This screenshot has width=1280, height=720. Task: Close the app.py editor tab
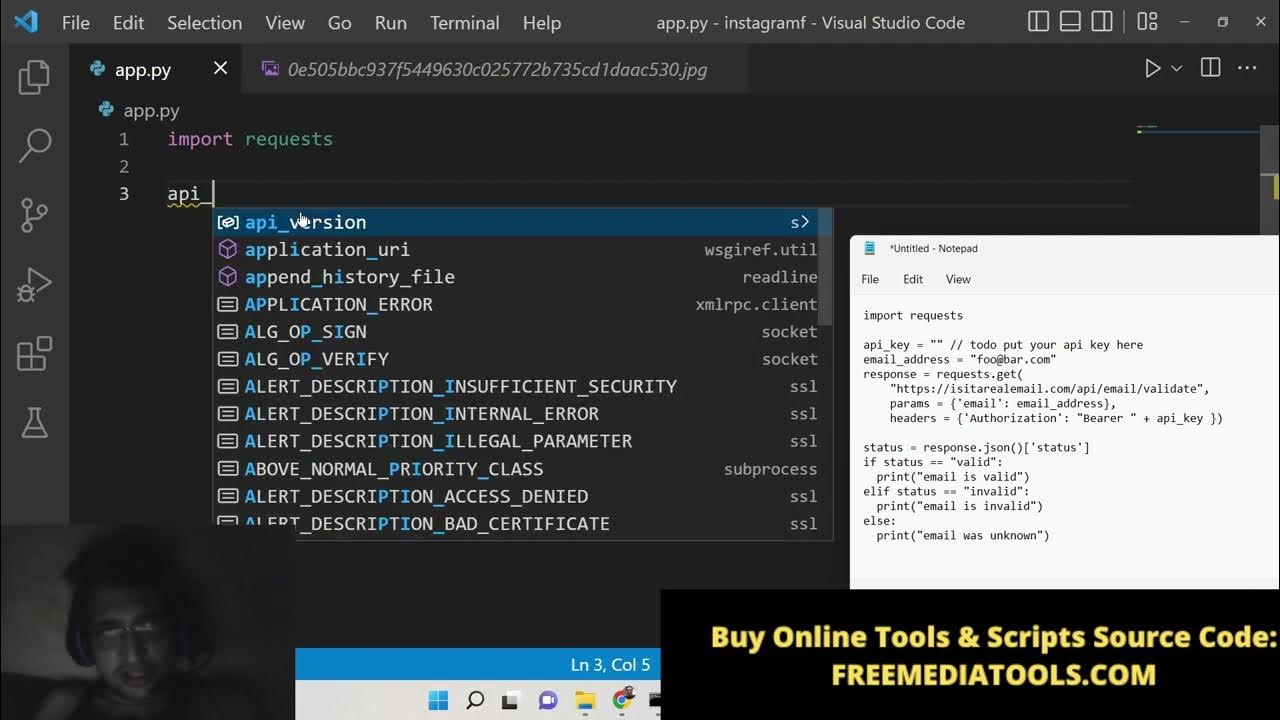[220, 68]
